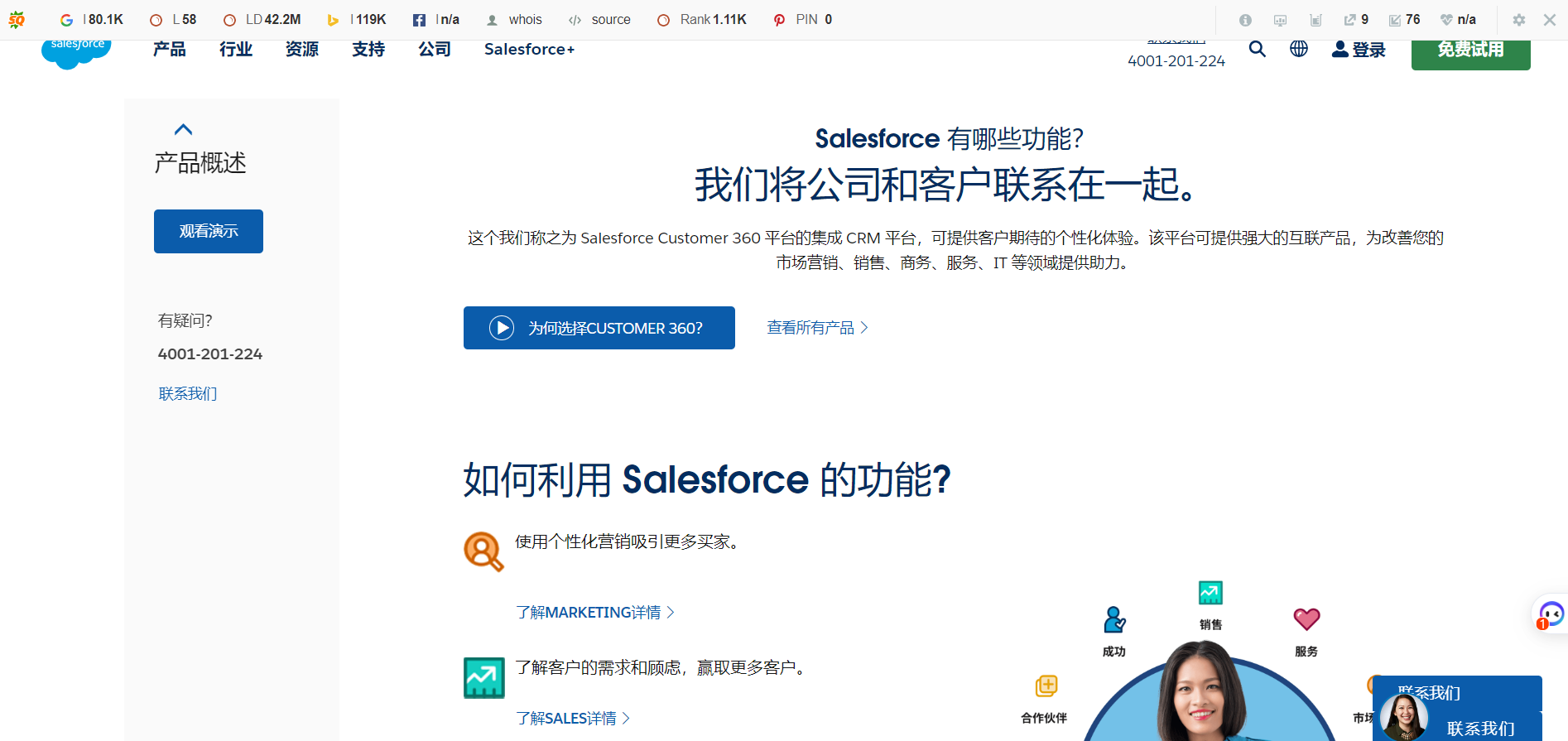Open the Google index stat showing 80.1K
The height and width of the screenshot is (741, 1568).
pos(92,20)
